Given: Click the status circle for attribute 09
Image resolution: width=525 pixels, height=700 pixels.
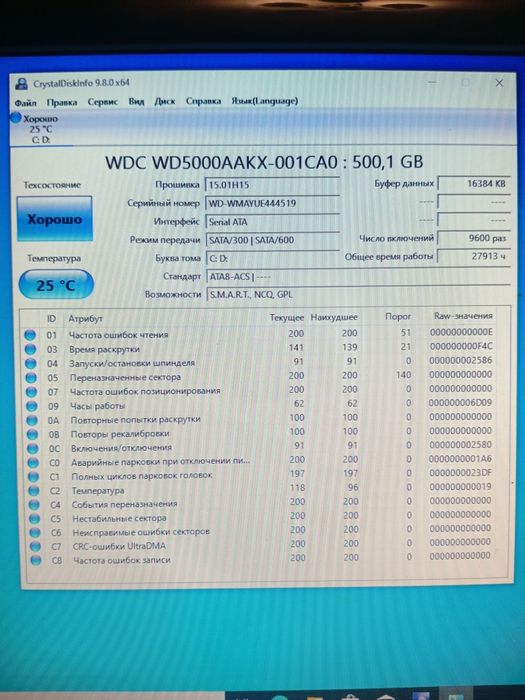Looking at the screenshot, I should 31,406.
